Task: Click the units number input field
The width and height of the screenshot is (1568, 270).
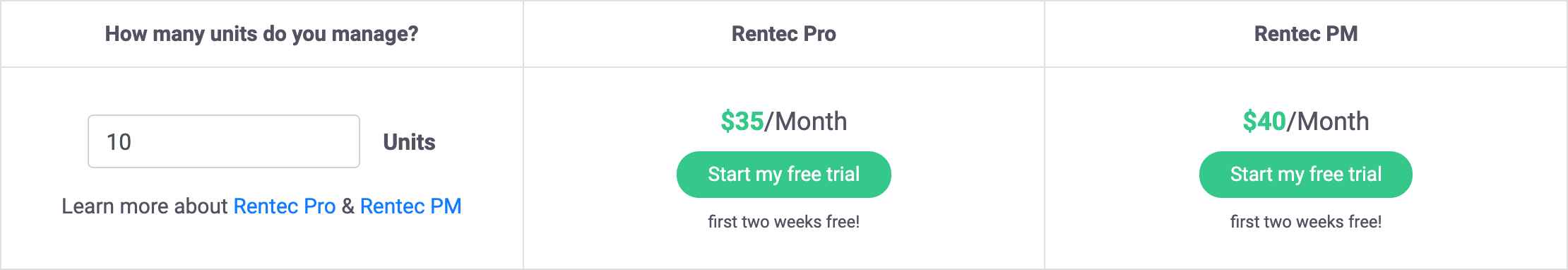Action: tap(224, 141)
